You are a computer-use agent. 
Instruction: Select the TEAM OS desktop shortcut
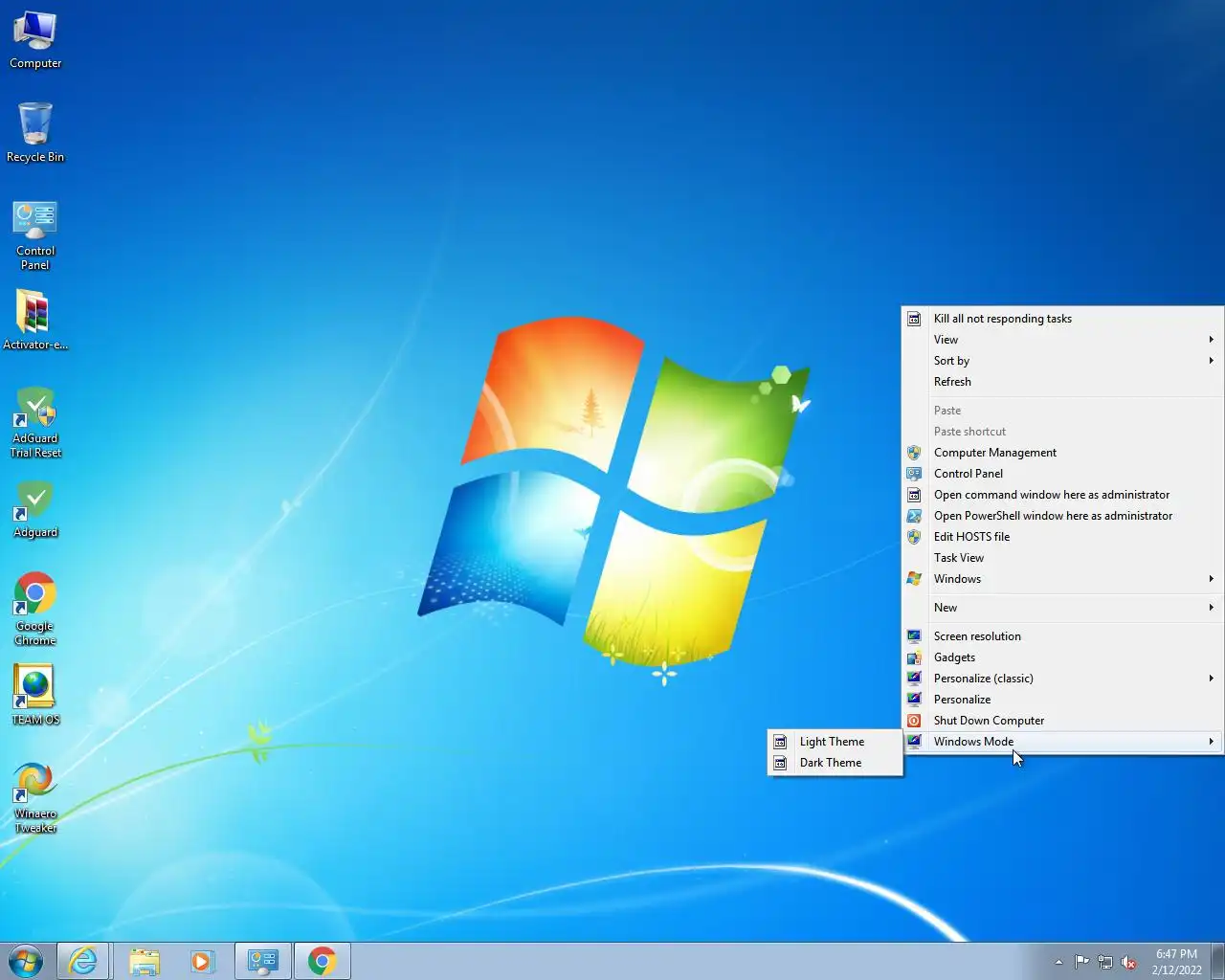pos(35,696)
